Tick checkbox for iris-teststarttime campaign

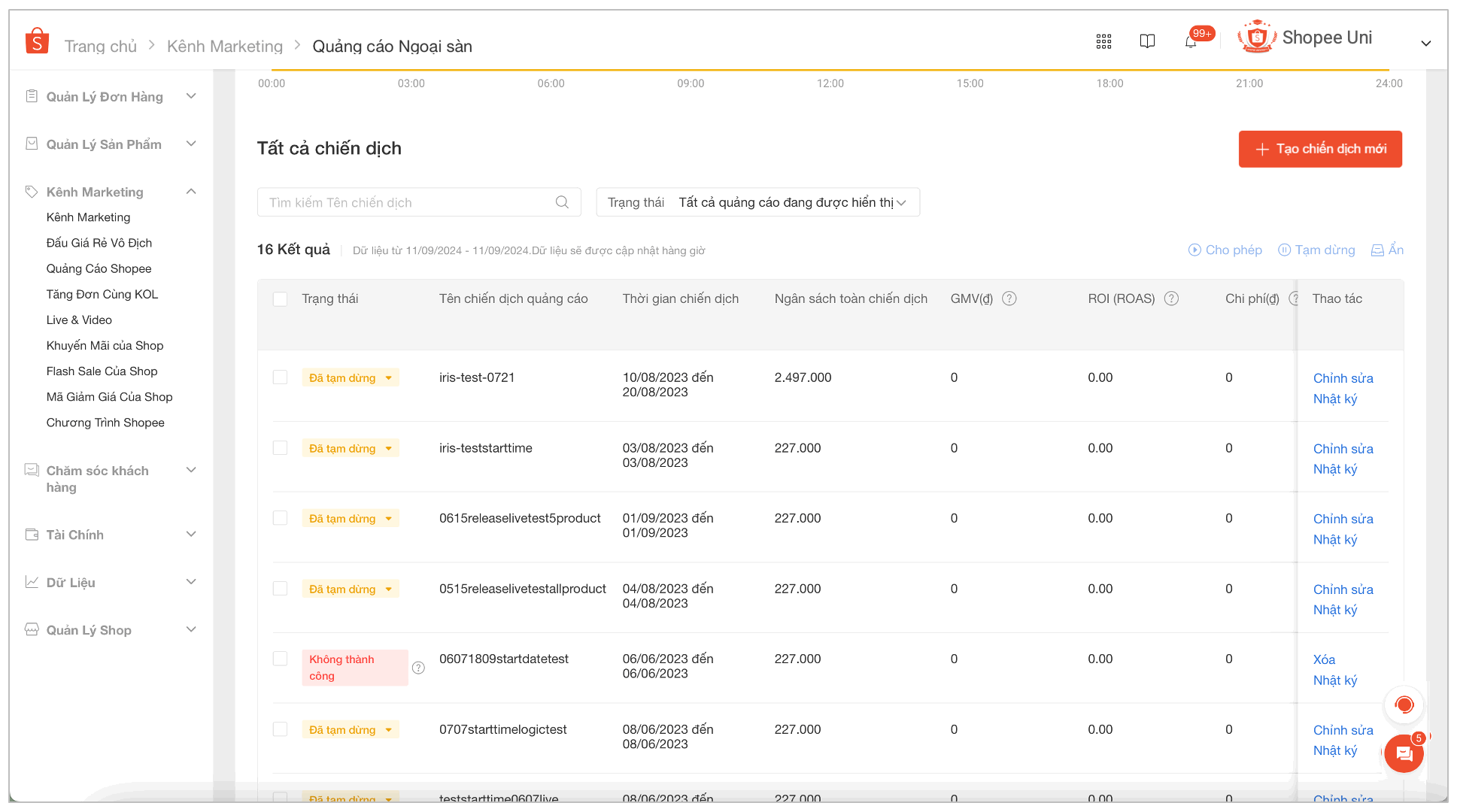(280, 448)
